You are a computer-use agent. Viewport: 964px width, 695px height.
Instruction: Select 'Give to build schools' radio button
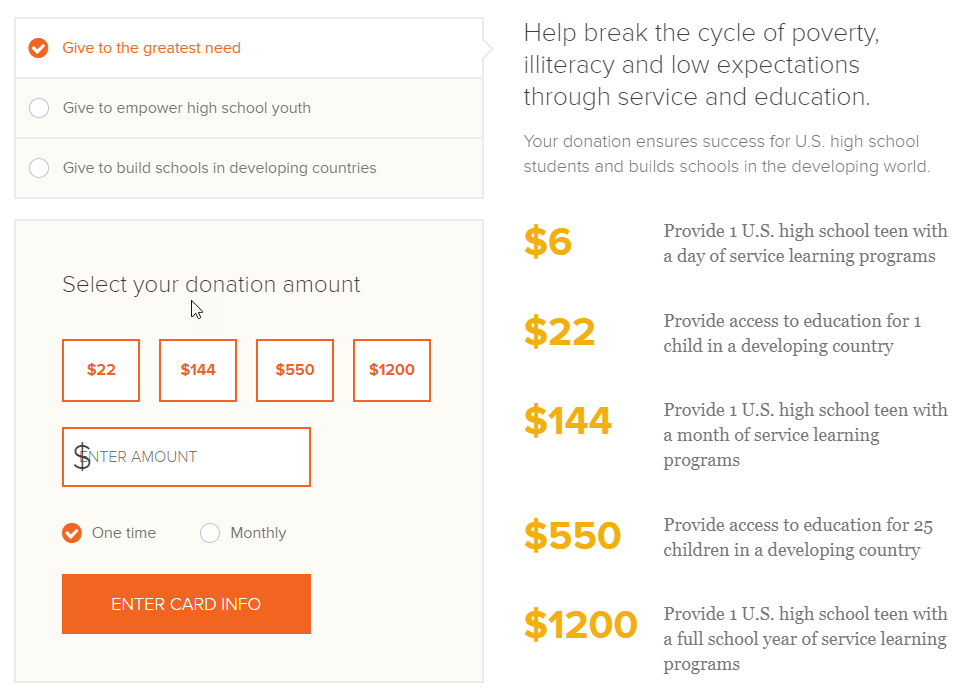click(x=39, y=168)
